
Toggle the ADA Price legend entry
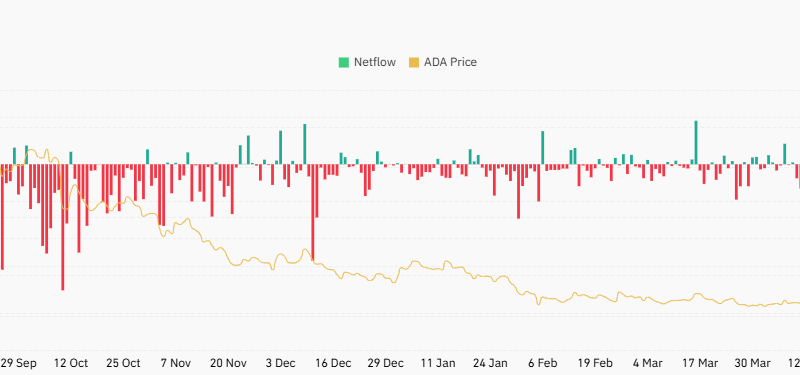tap(442, 62)
